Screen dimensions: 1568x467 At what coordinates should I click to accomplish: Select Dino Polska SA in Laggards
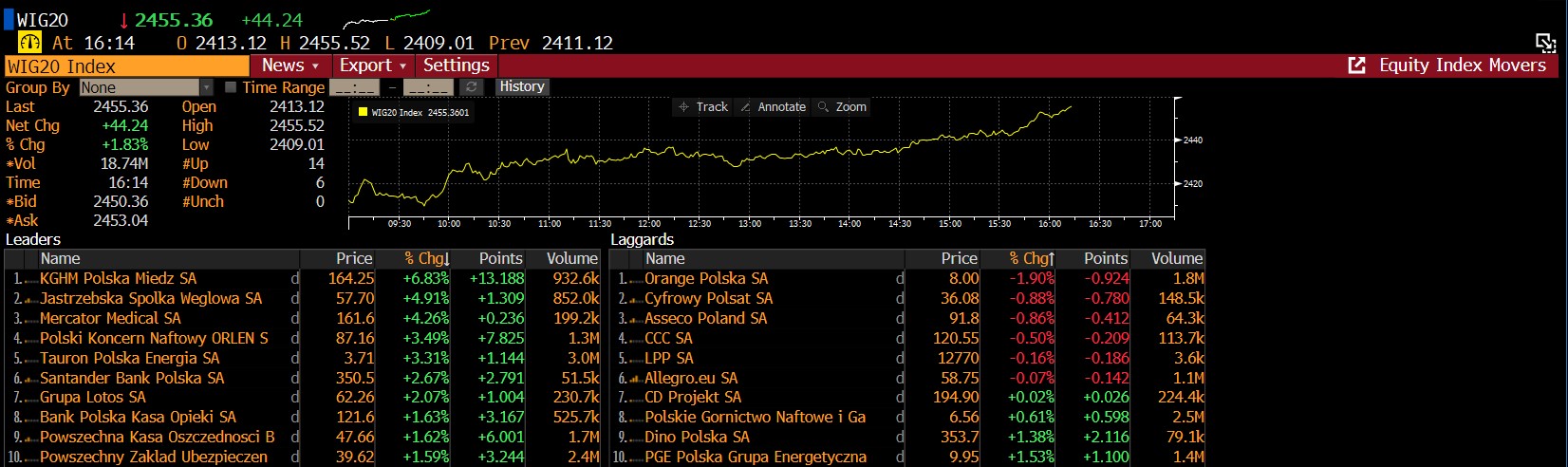[x=907, y=438]
